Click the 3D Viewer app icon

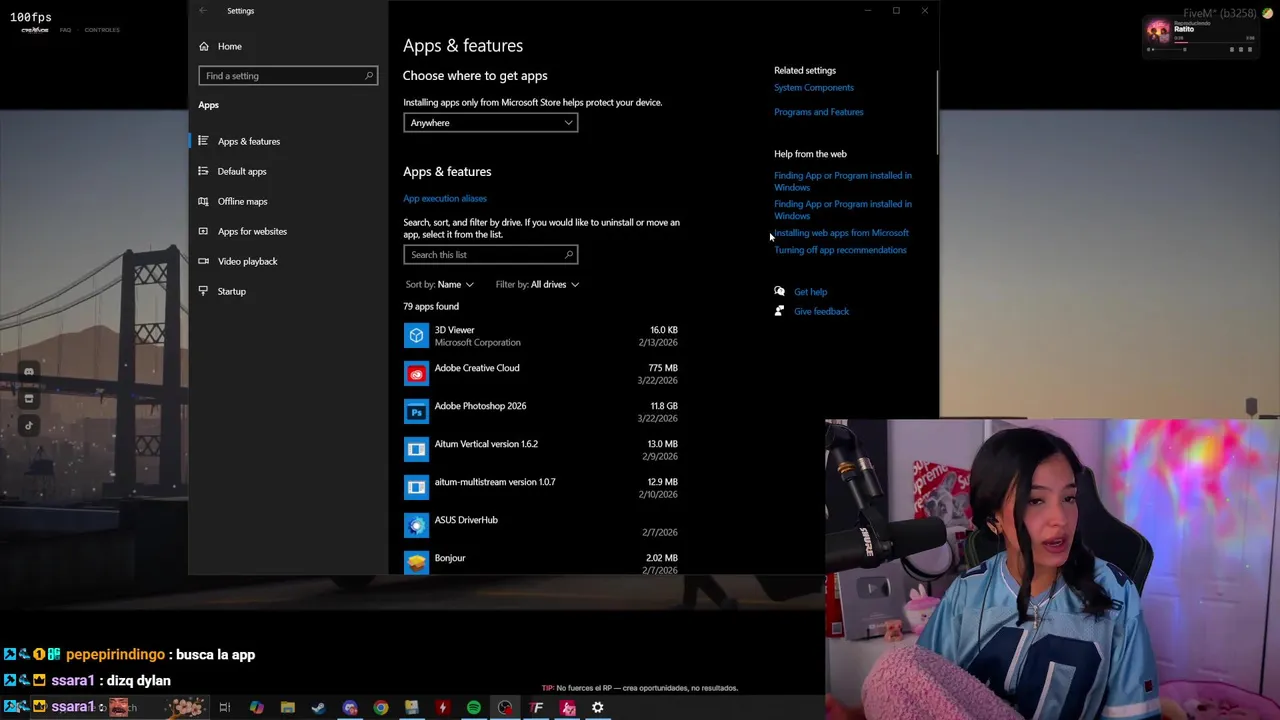416,336
